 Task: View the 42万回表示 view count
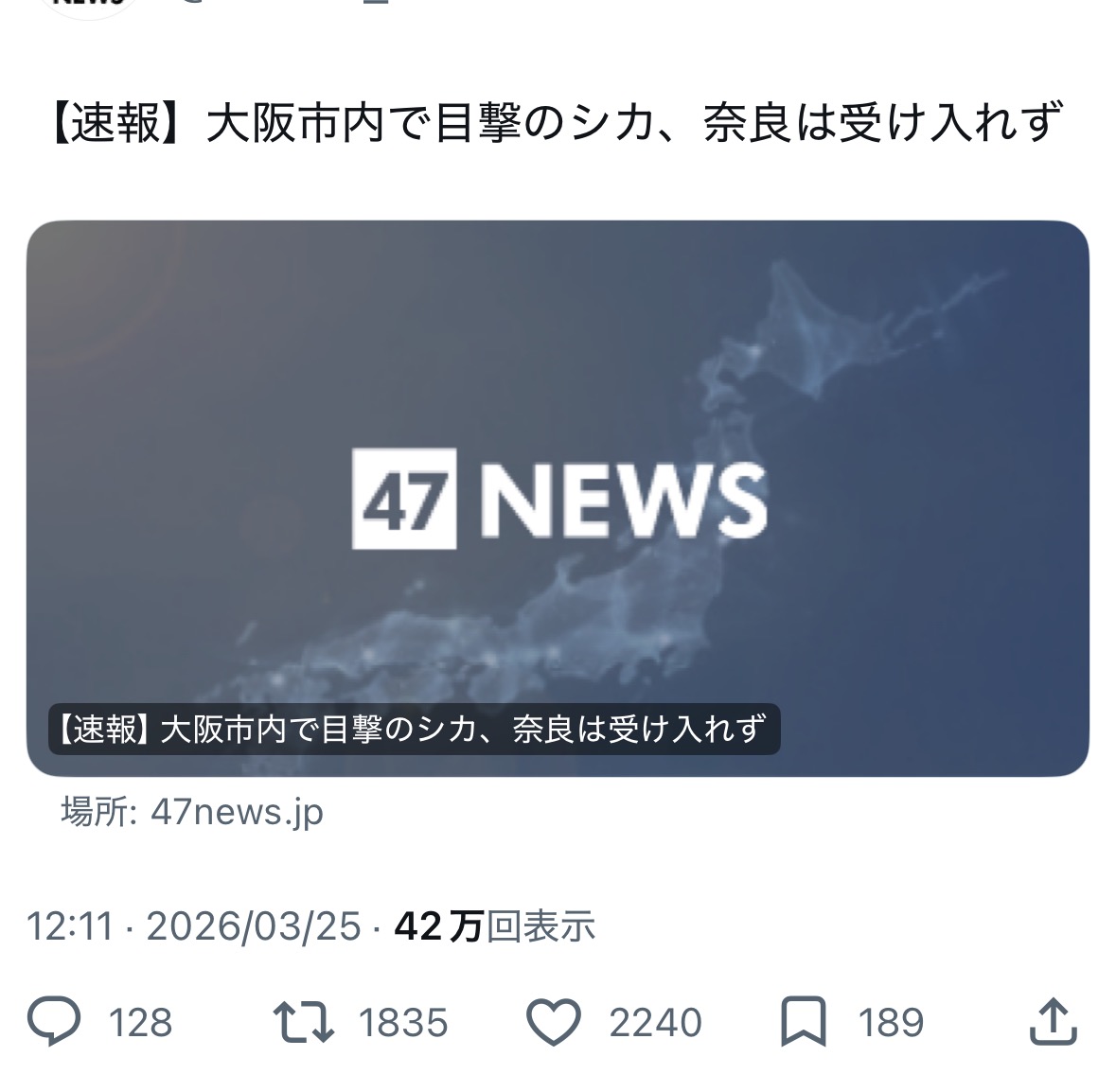click(495, 926)
